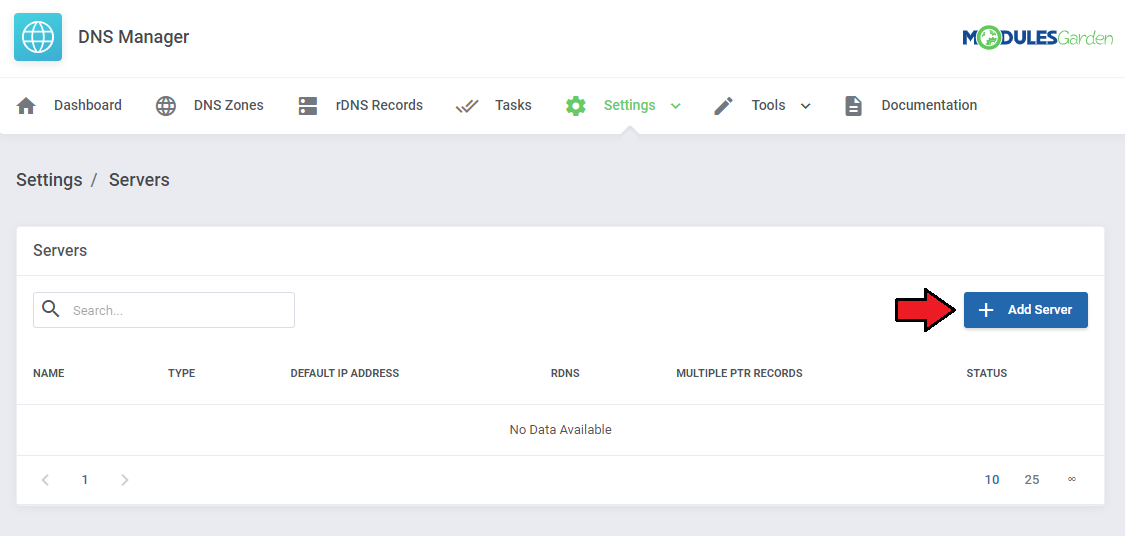Sort by the STATUS column header
Viewport: 1125px width, 536px height.
coord(987,373)
